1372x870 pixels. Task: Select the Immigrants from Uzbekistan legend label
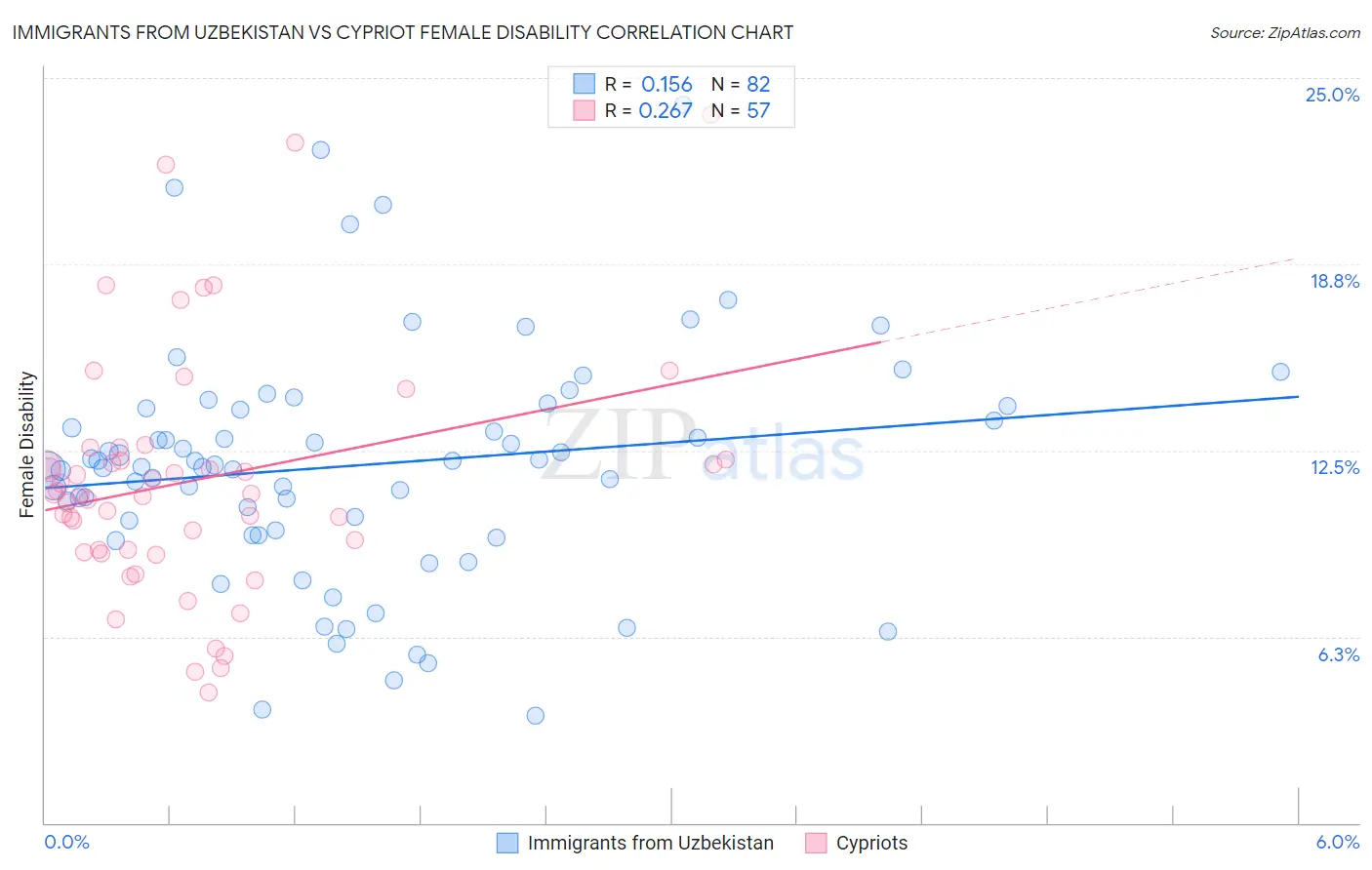pyautogui.click(x=650, y=843)
